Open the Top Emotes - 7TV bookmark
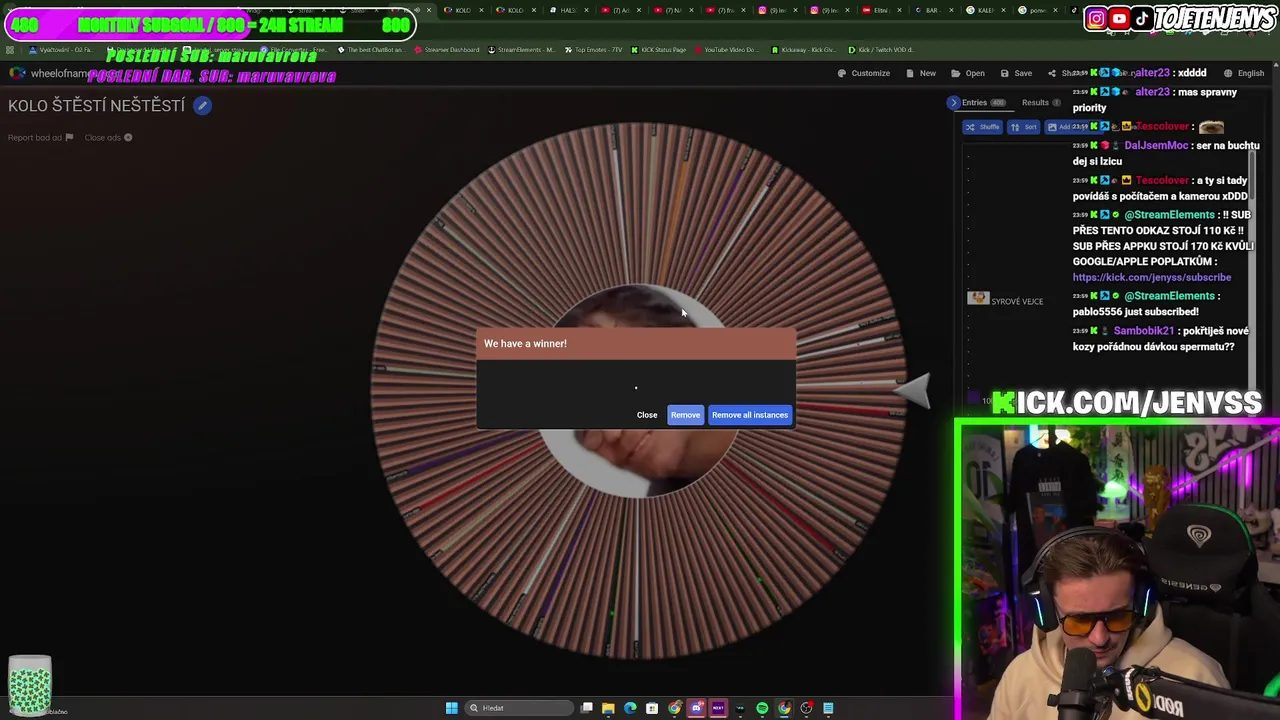This screenshot has width=1280, height=720. click(x=594, y=49)
